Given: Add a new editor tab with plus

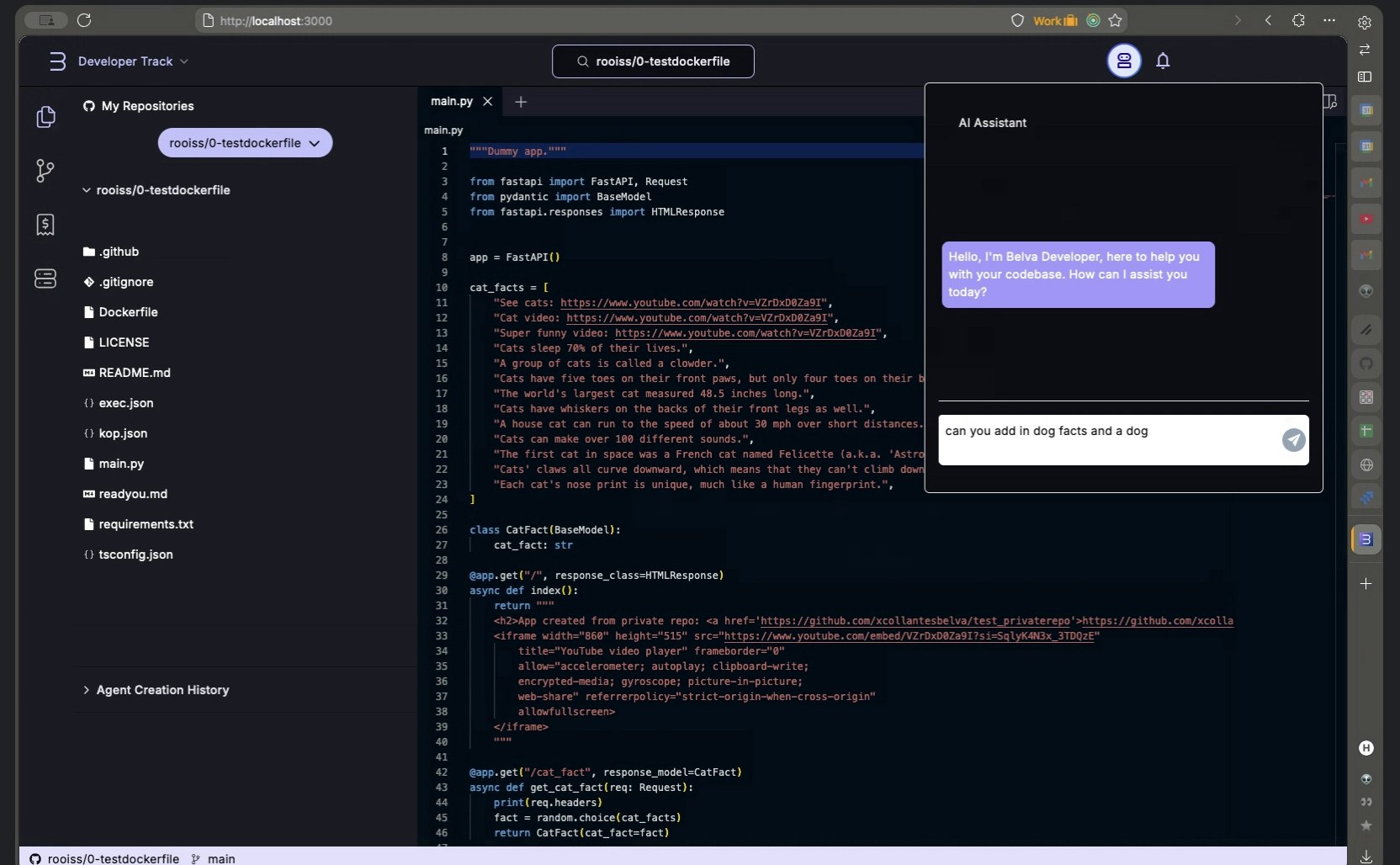Looking at the screenshot, I should (521, 102).
